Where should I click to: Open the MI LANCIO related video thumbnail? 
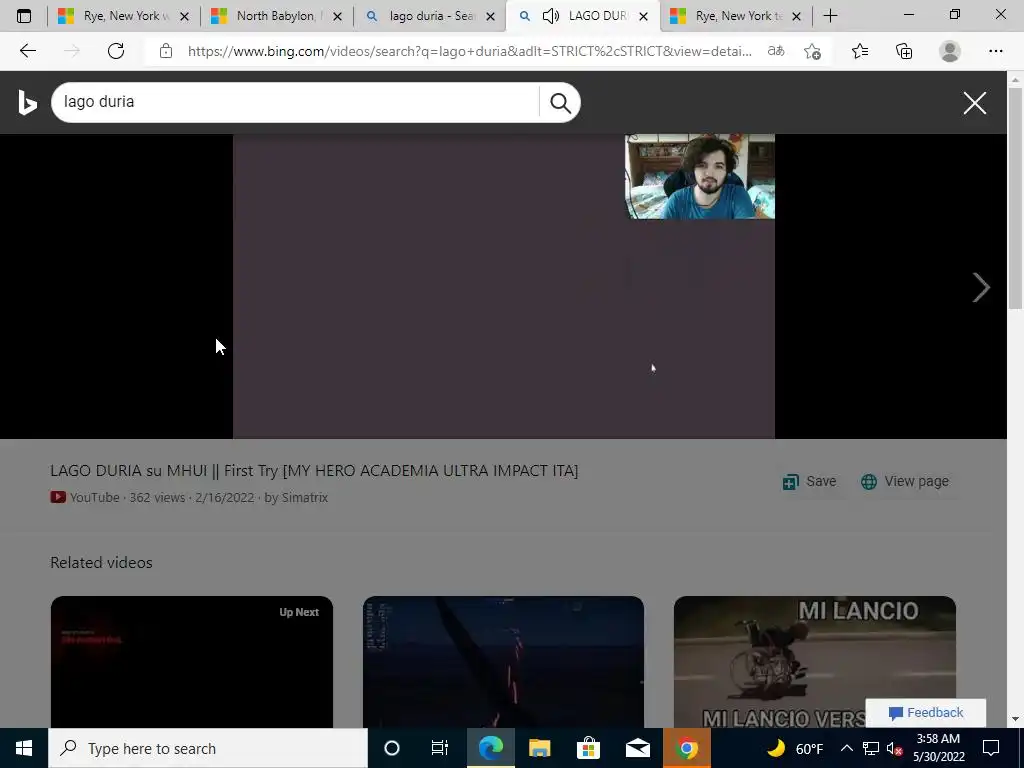[x=814, y=661]
